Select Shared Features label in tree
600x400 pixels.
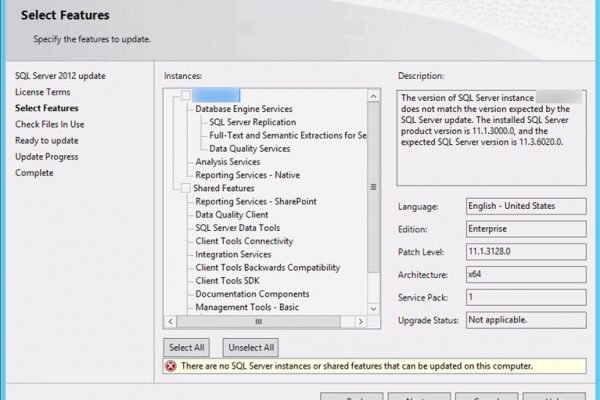[223, 188]
